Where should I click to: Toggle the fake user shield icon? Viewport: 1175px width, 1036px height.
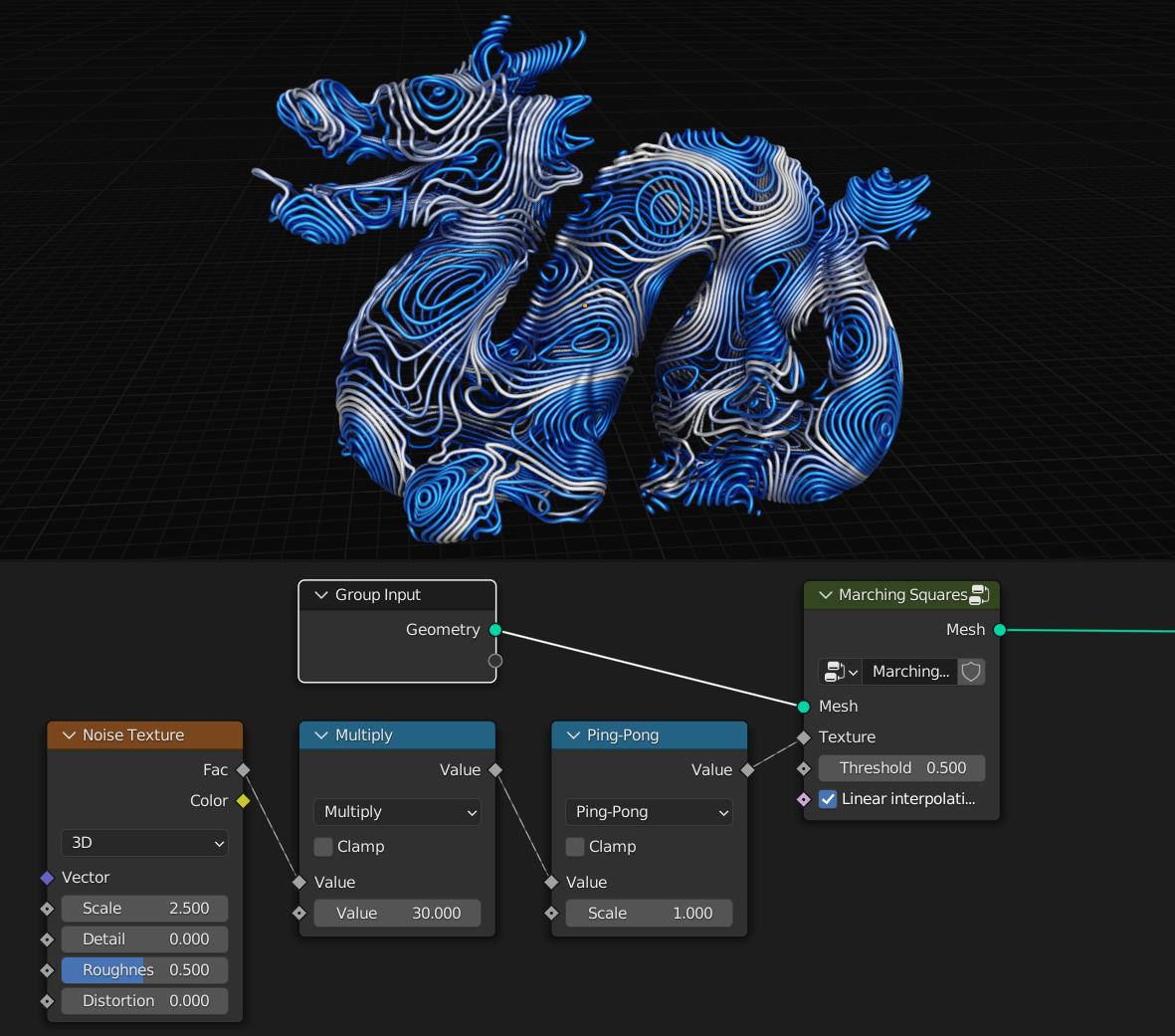click(971, 672)
